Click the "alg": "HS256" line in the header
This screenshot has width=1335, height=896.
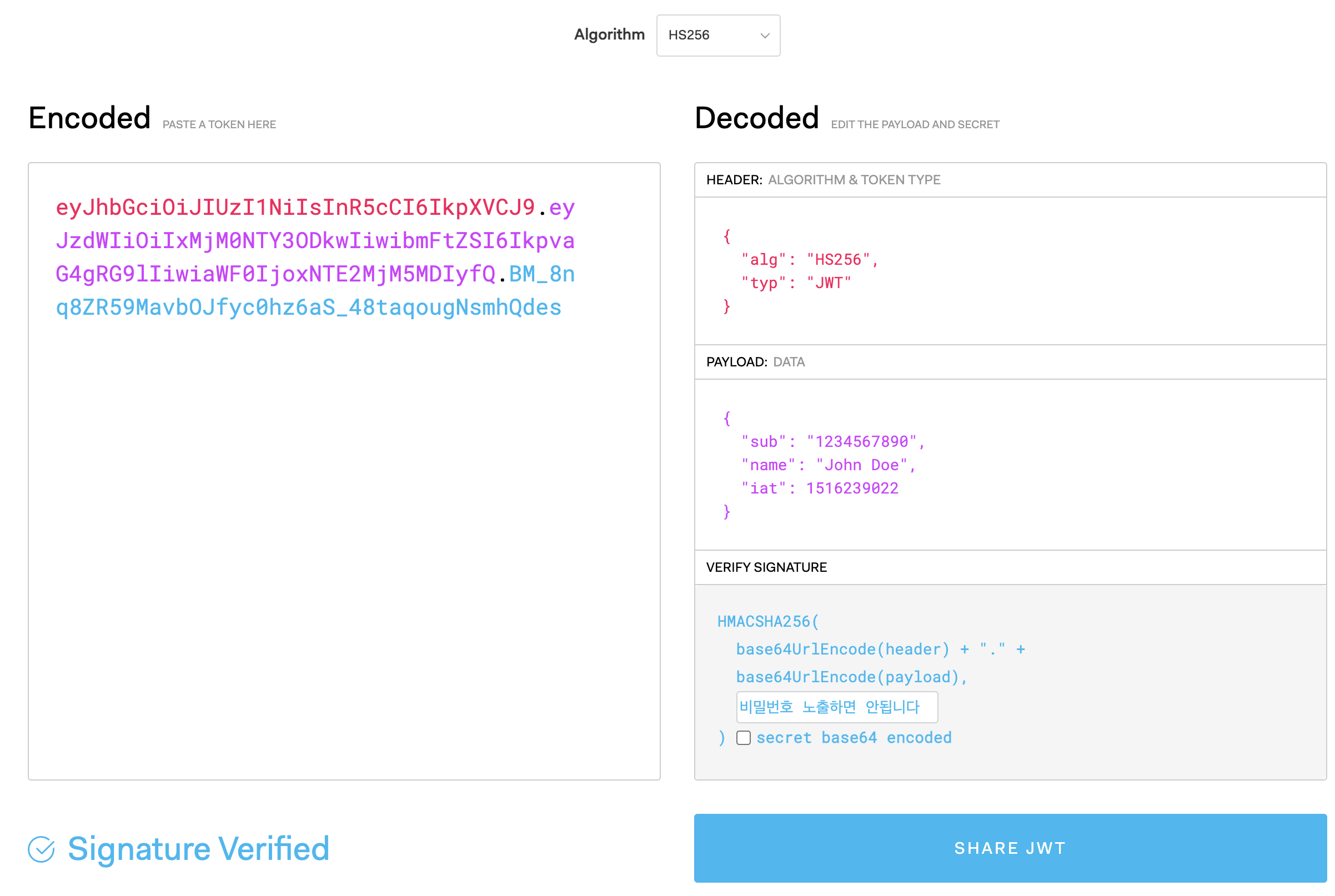coord(808,260)
